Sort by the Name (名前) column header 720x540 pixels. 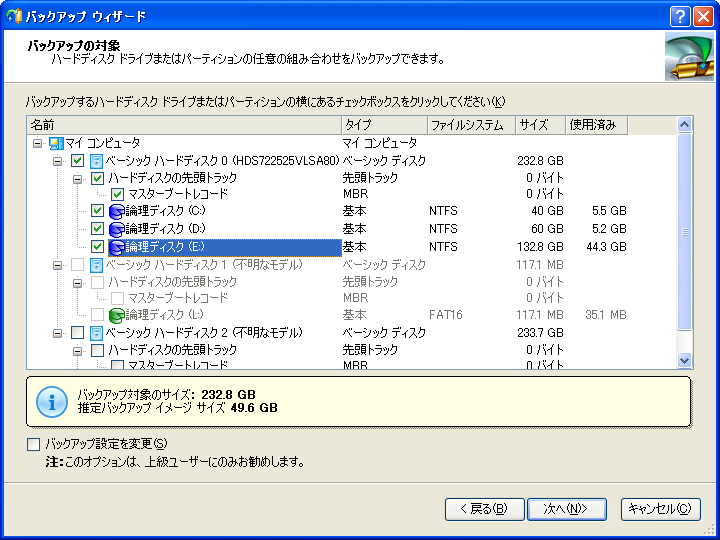(184, 125)
